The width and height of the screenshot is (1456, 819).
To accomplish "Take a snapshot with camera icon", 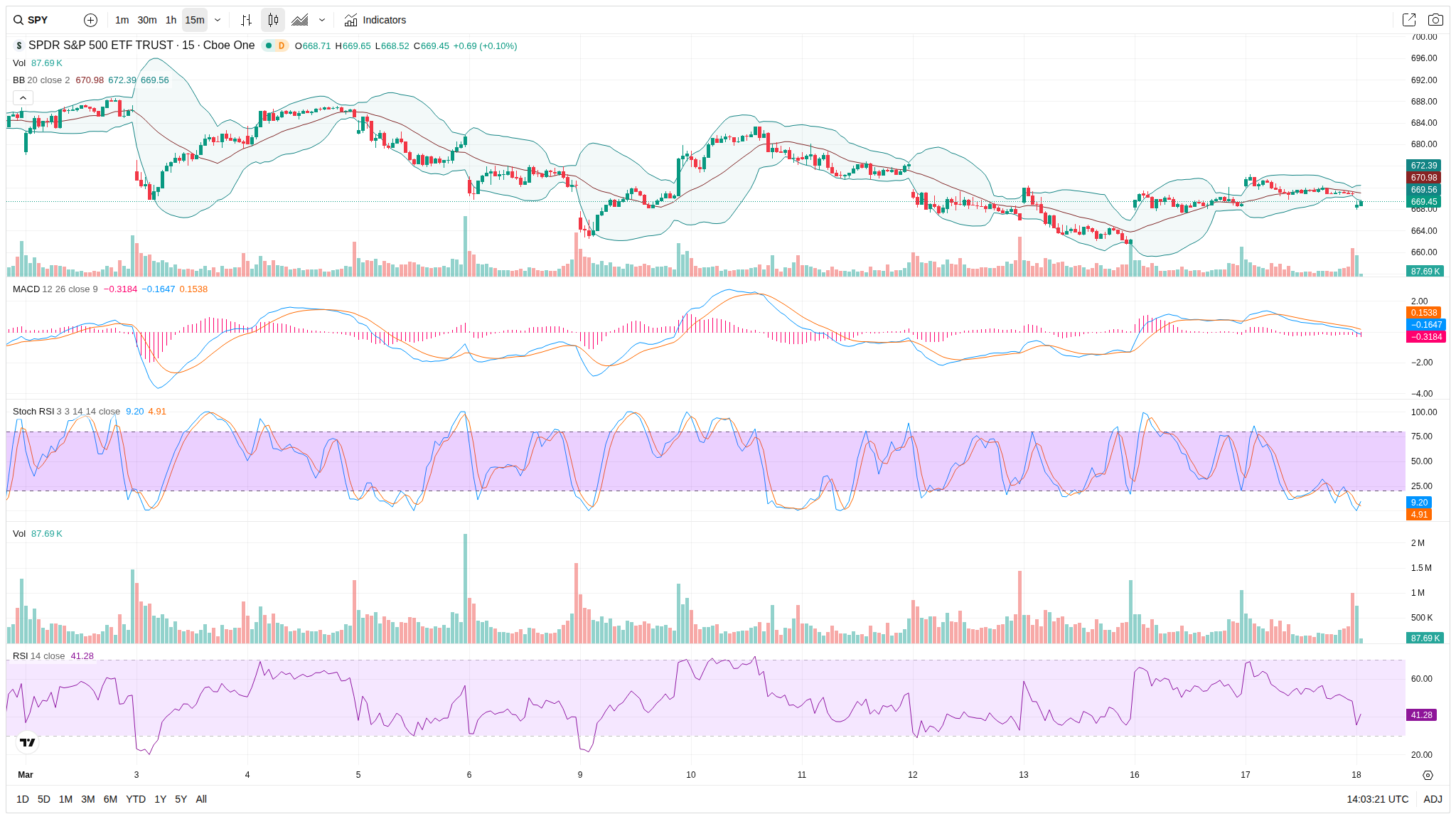I will (1435, 20).
